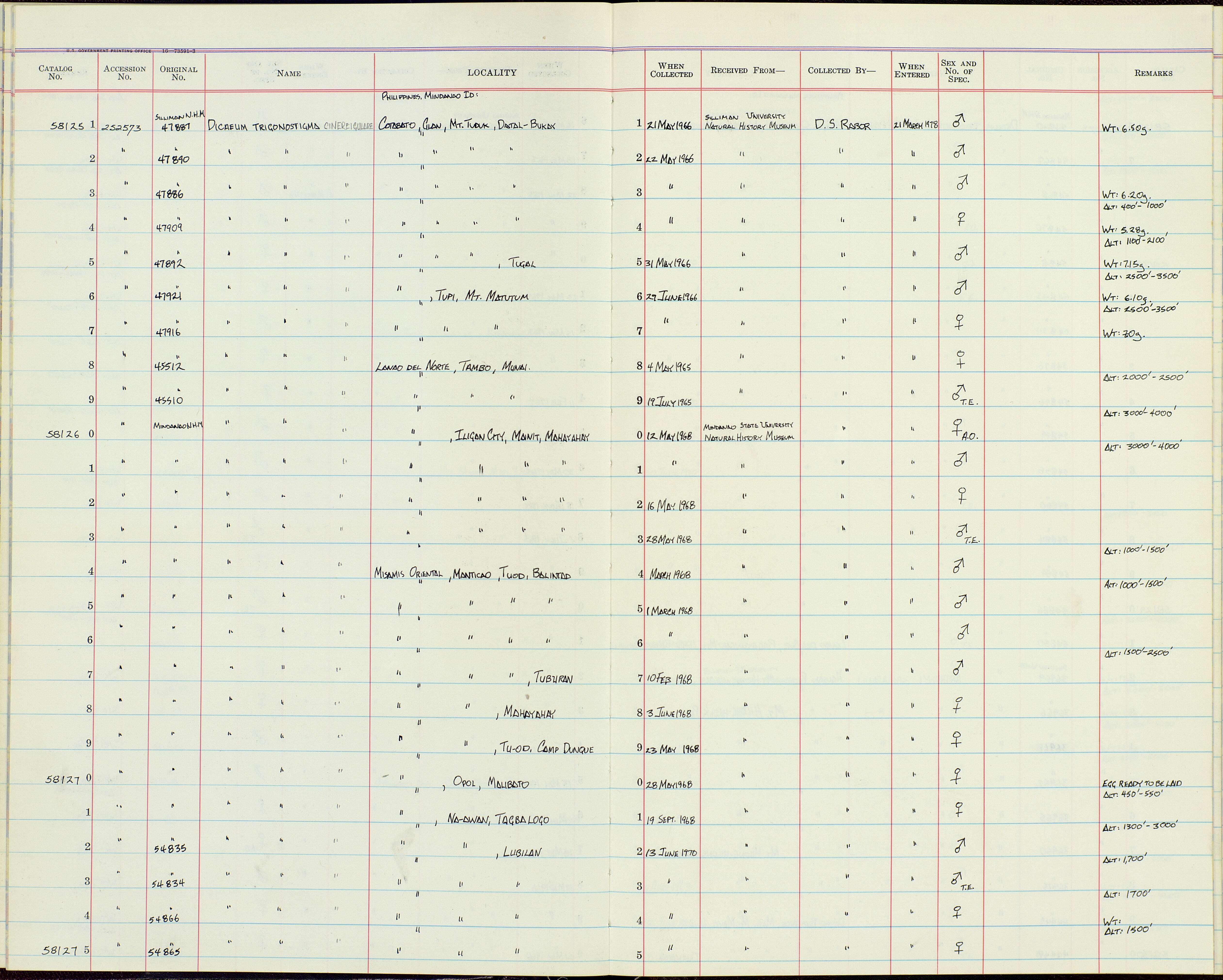This screenshot has width=1223, height=980.
Task: Click collection date "3 June 1968"
Action: 669,713
